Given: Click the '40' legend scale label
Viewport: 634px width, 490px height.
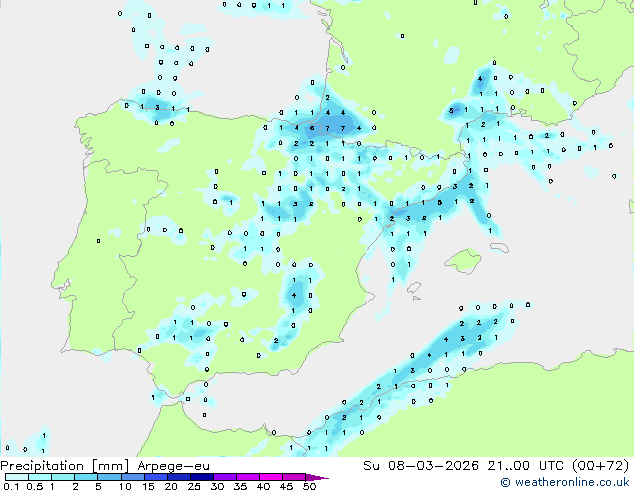Looking at the screenshot, I should 263,486.
